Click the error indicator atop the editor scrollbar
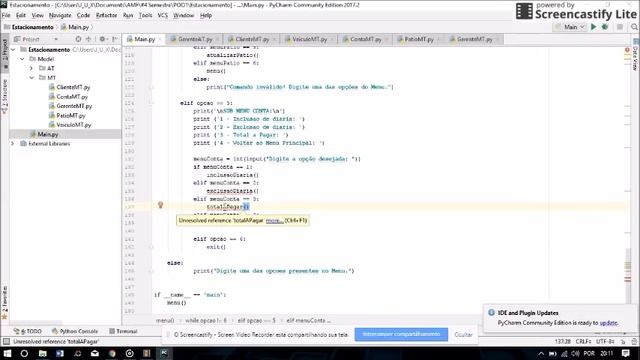This screenshot has height=360, width=640. tap(627, 50)
